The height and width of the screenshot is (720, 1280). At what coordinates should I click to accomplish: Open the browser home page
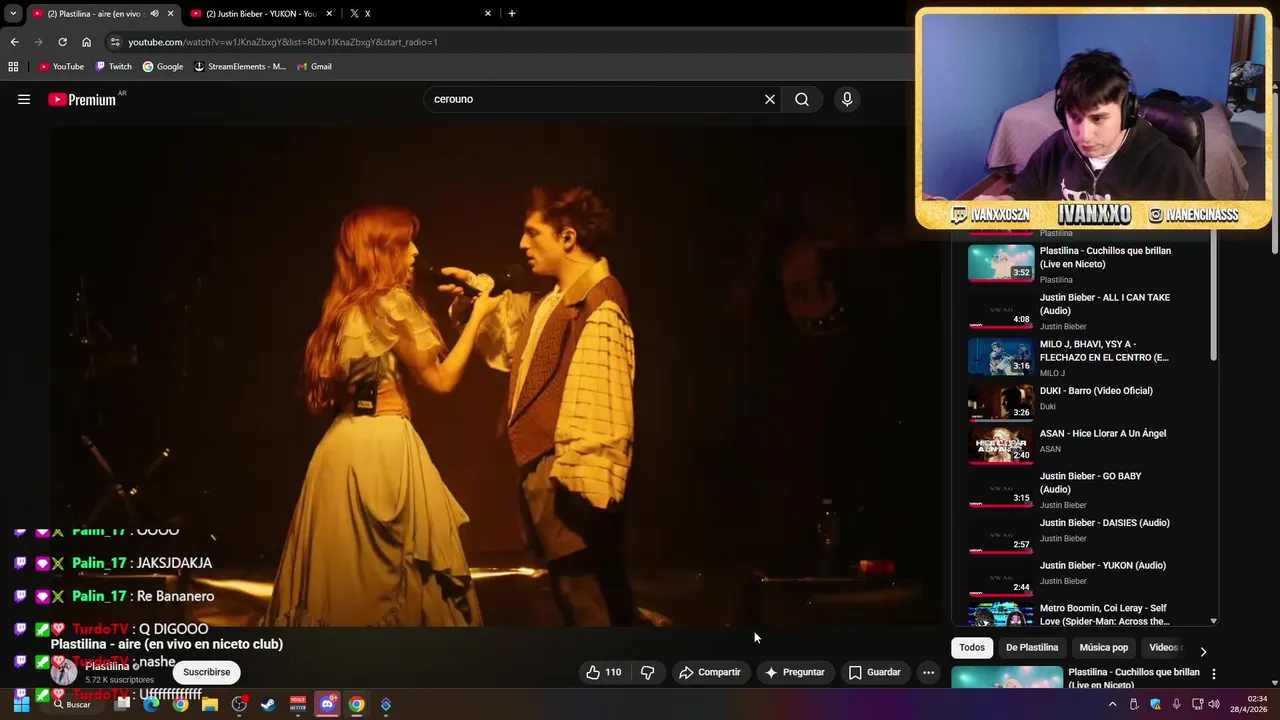point(86,42)
